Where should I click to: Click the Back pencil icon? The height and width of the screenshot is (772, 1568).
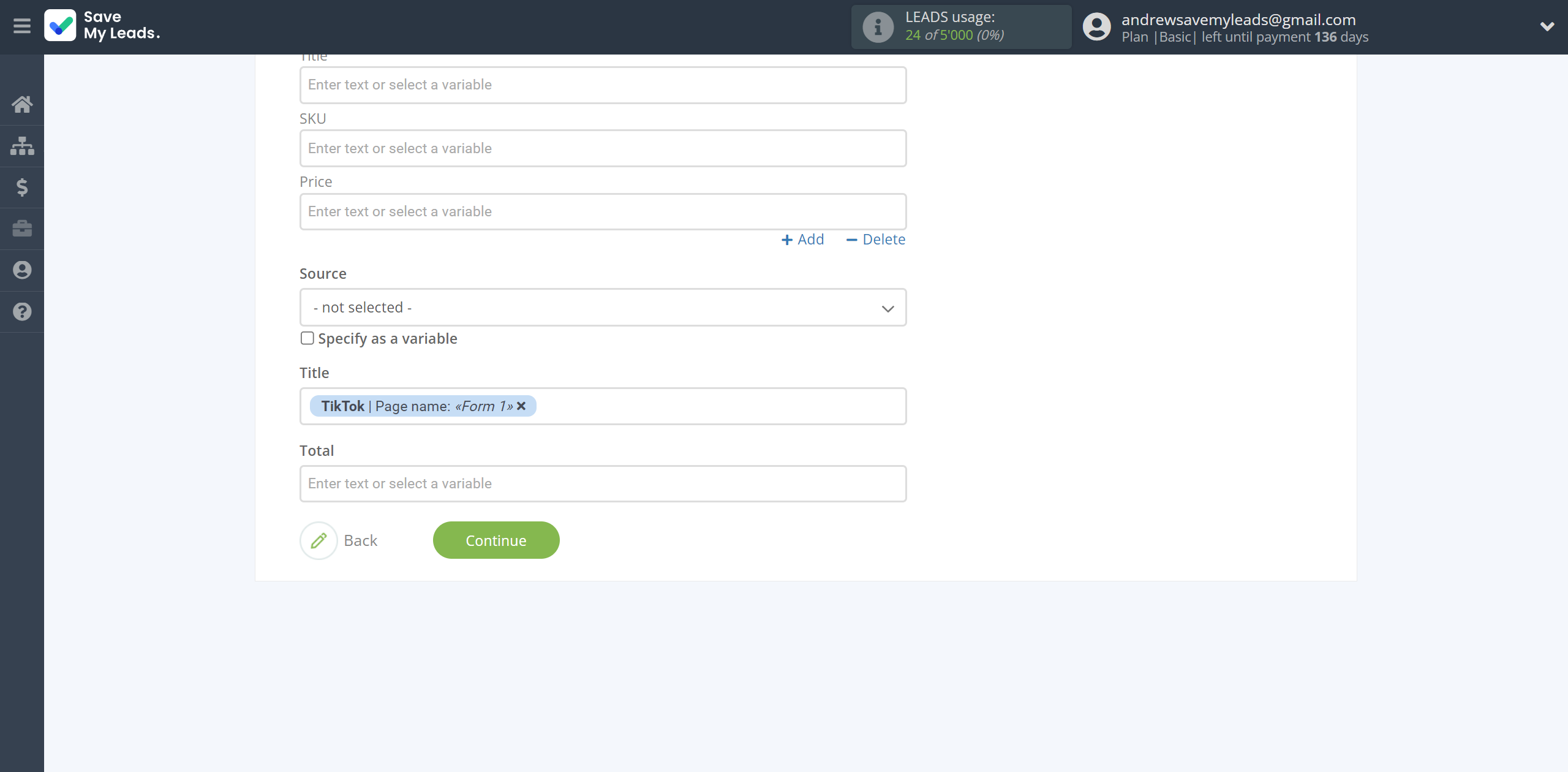(x=318, y=540)
